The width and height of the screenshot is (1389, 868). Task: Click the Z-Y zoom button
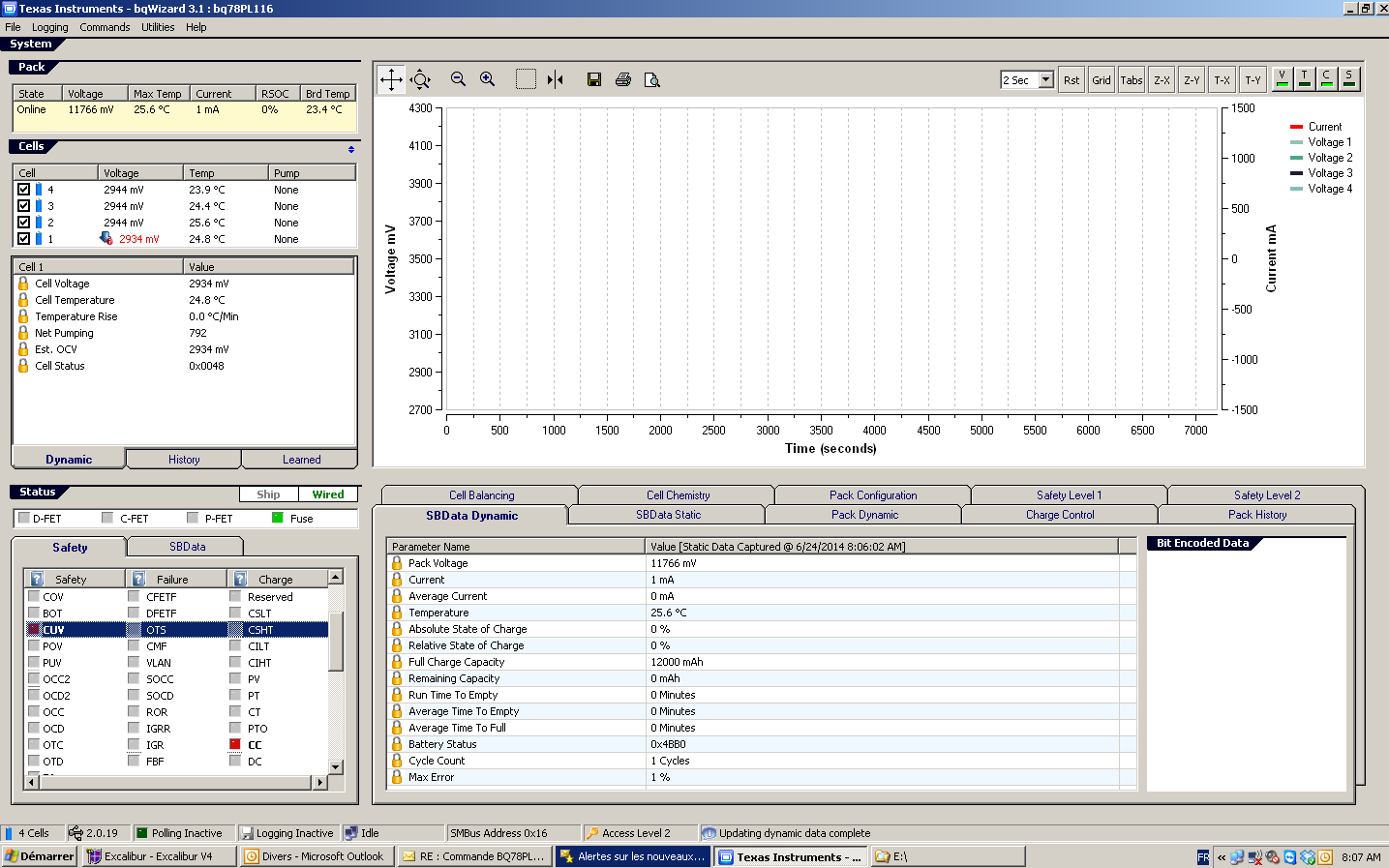[x=1192, y=80]
